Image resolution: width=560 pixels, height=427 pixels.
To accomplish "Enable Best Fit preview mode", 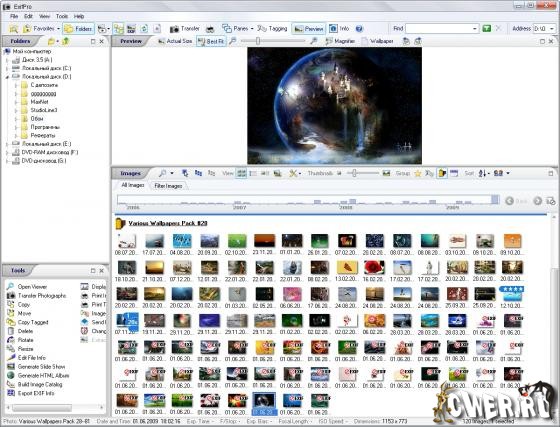I will pos(211,41).
